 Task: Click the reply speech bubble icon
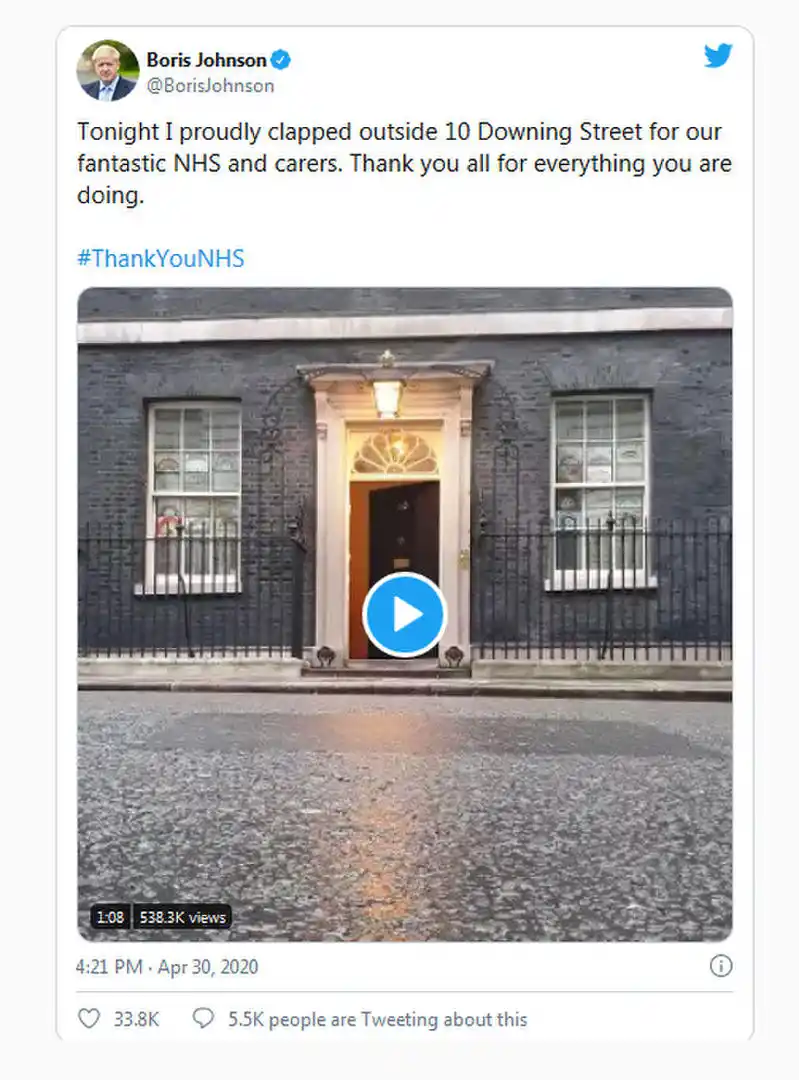(x=203, y=1019)
